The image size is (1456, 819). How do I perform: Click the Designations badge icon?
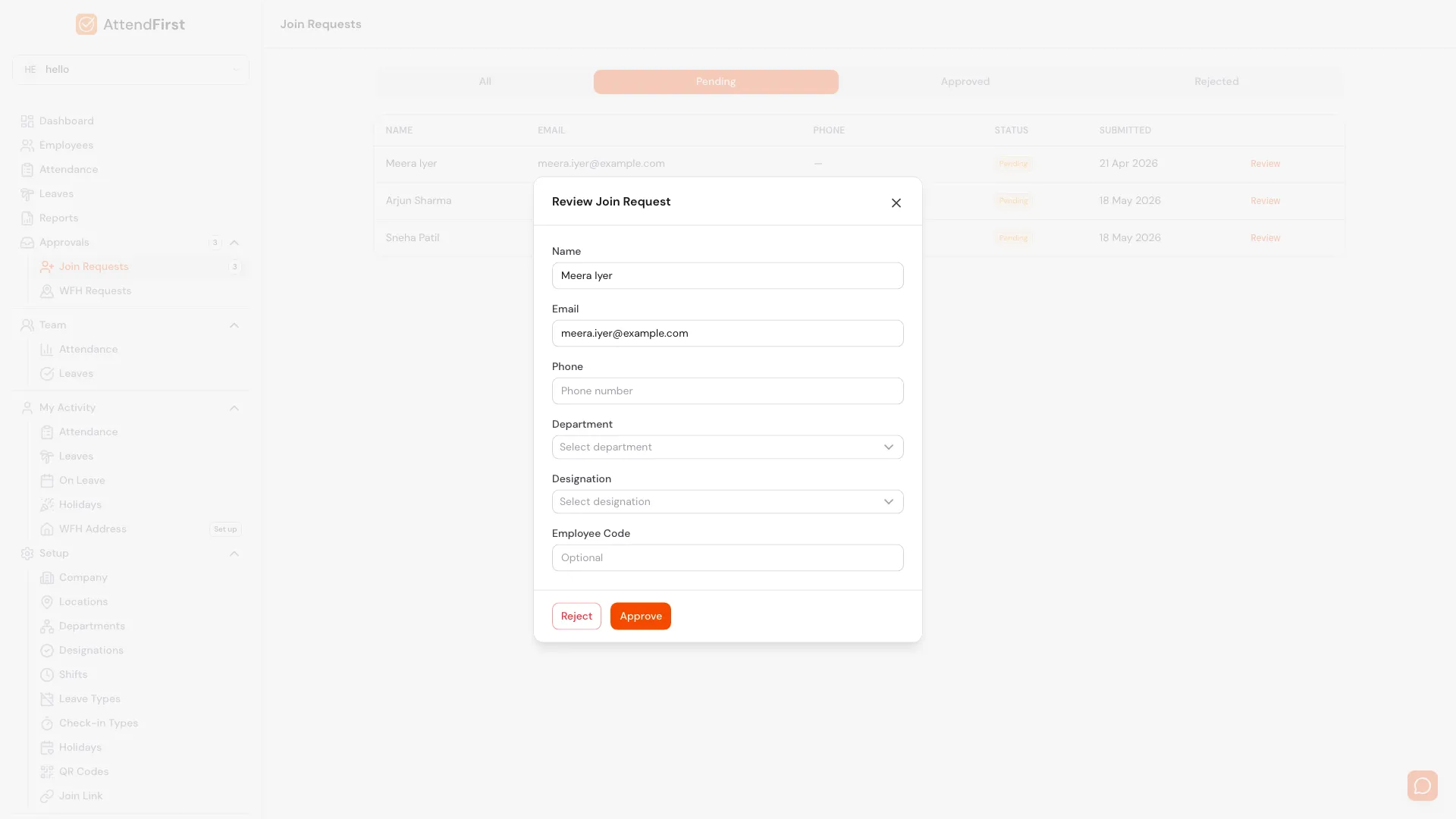tap(47, 651)
